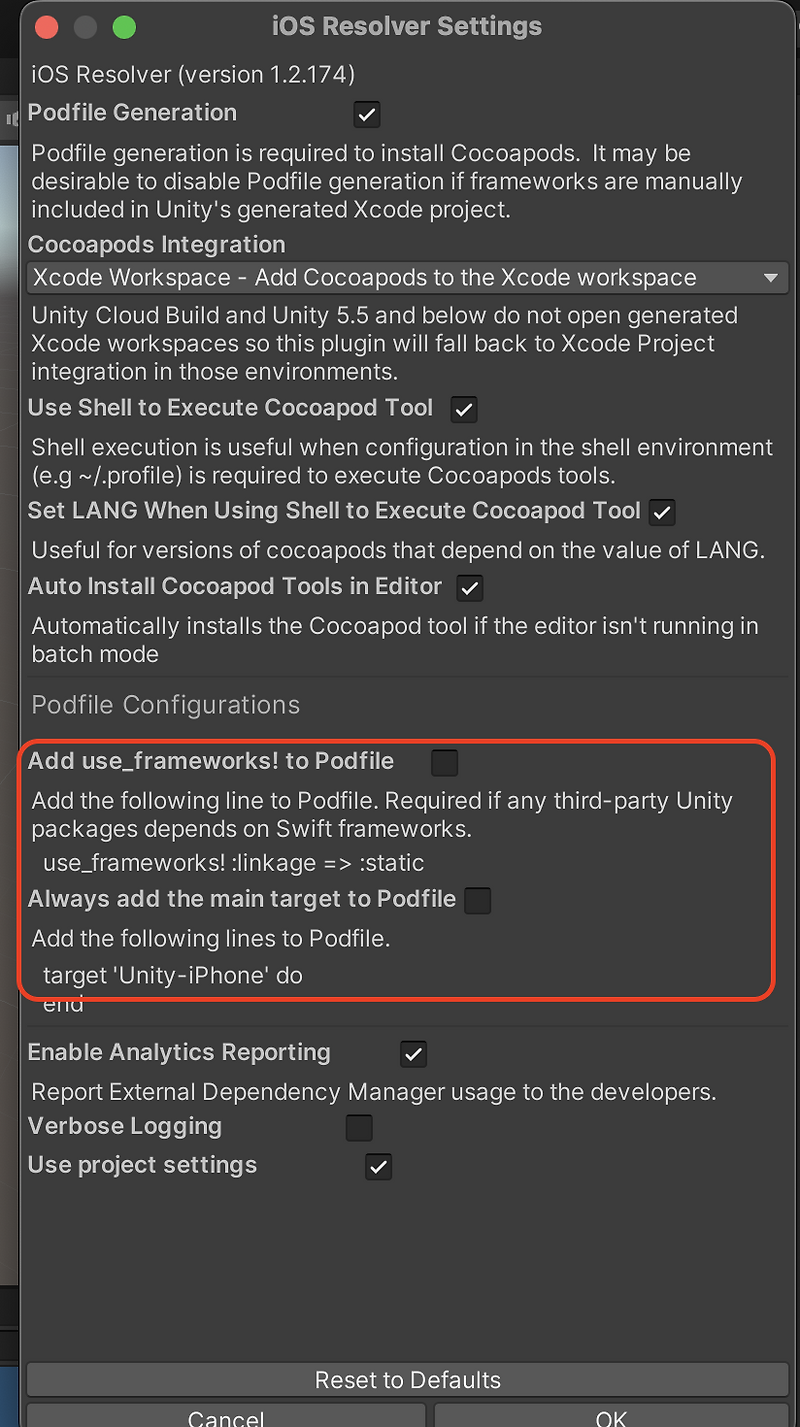The image size is (800, 1427).
Task: Turn off Enable Analytics Reporting
Action: [413, 1053]
